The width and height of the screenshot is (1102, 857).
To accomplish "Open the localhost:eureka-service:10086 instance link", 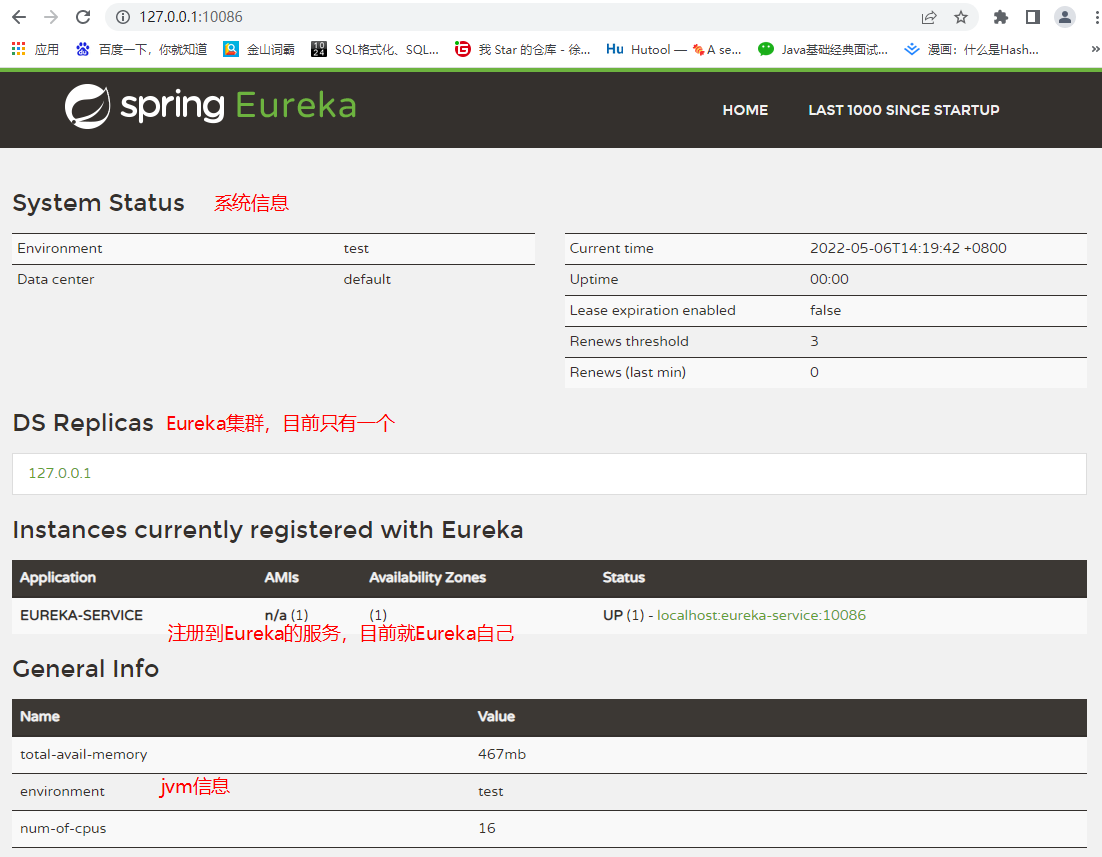I will [761, 615].
